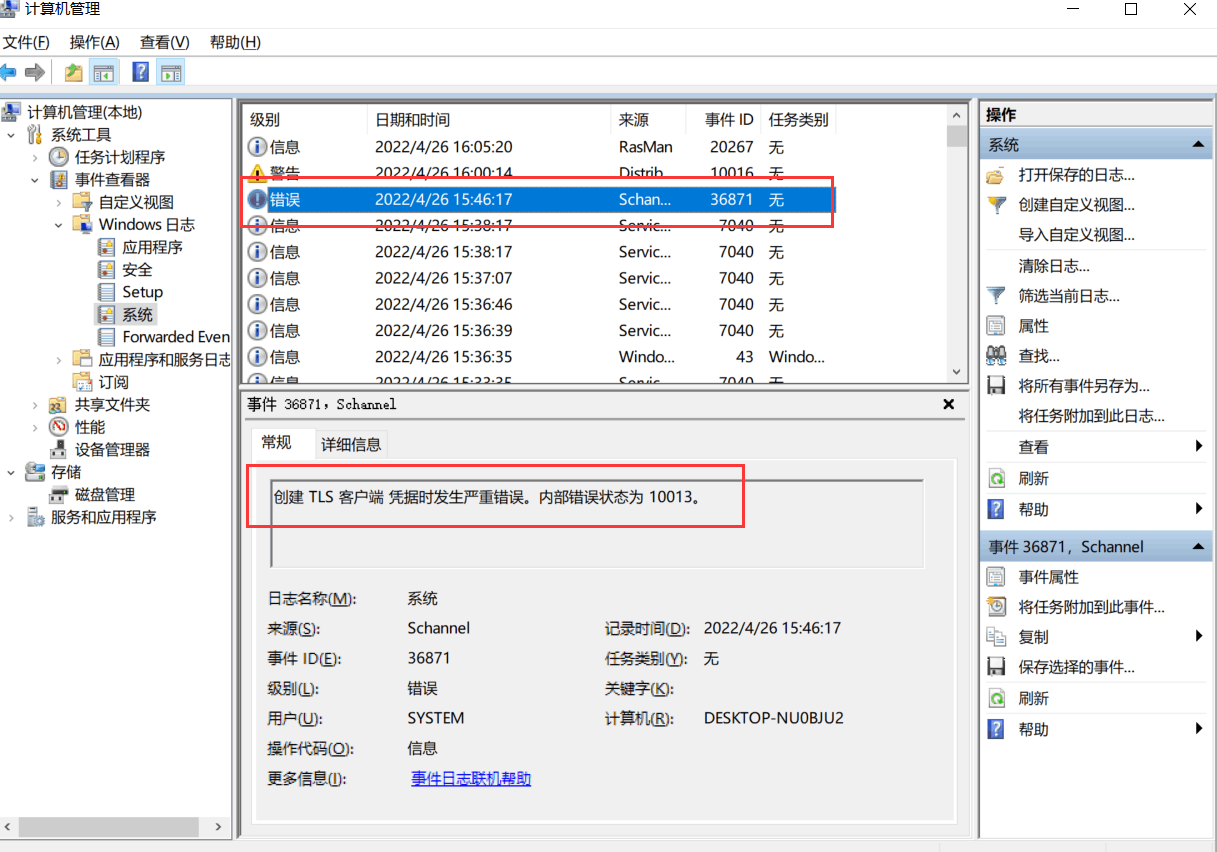Click the 属性 properties icon
The image size is (1217, 852).
(996, 326)
